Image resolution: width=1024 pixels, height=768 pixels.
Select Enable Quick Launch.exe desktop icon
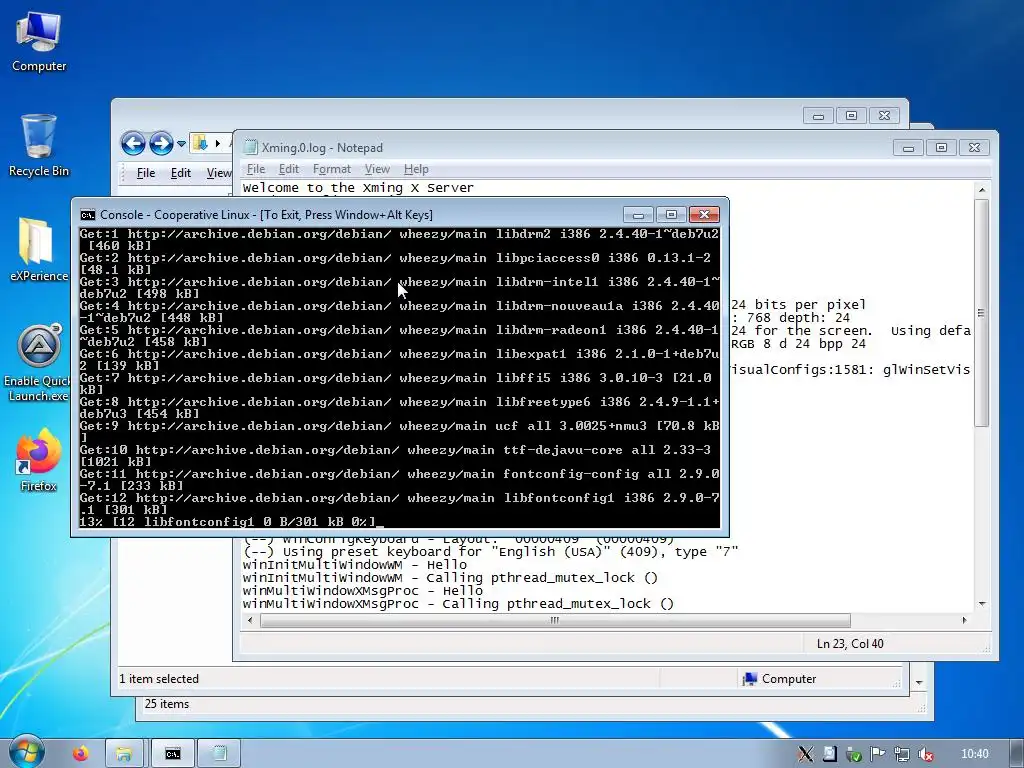[x=39, y=362]
